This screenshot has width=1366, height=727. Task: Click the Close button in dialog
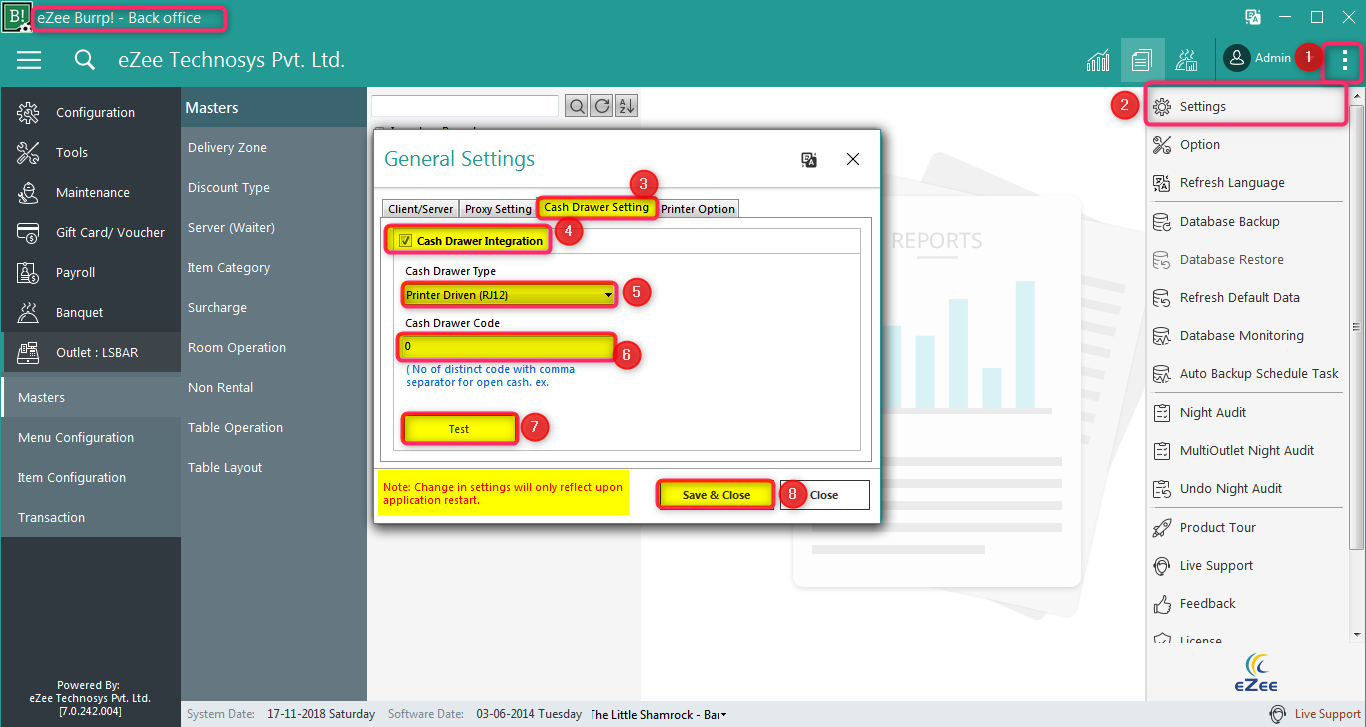tap(824, 495)
